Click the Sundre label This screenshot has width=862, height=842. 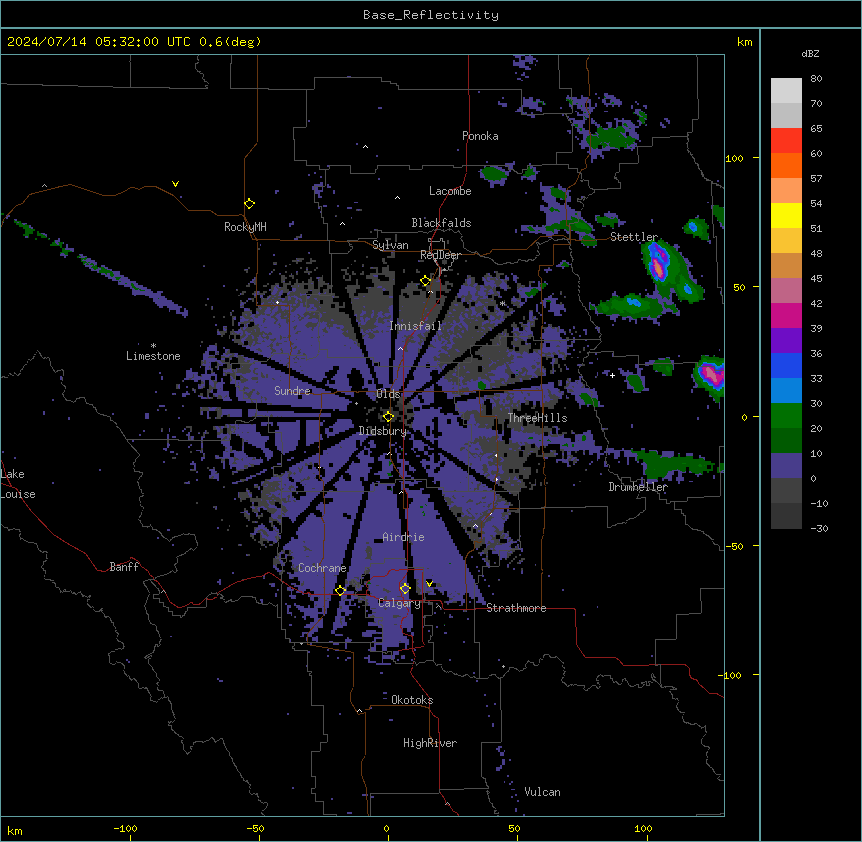[292, 391]
